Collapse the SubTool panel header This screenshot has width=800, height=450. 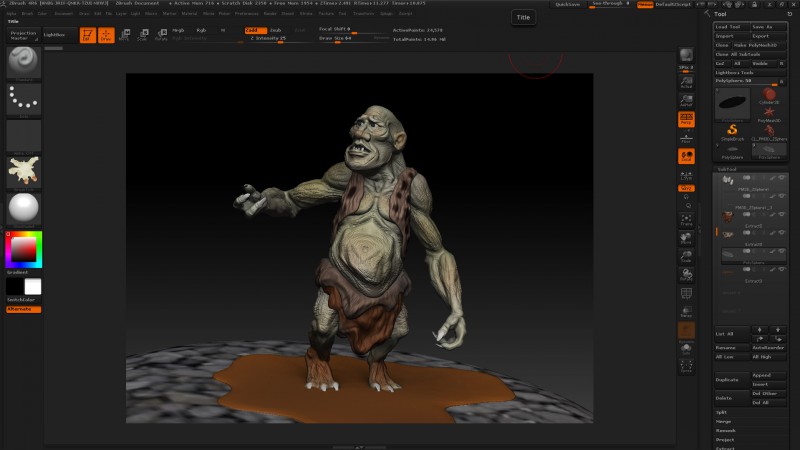pos(727,171)
